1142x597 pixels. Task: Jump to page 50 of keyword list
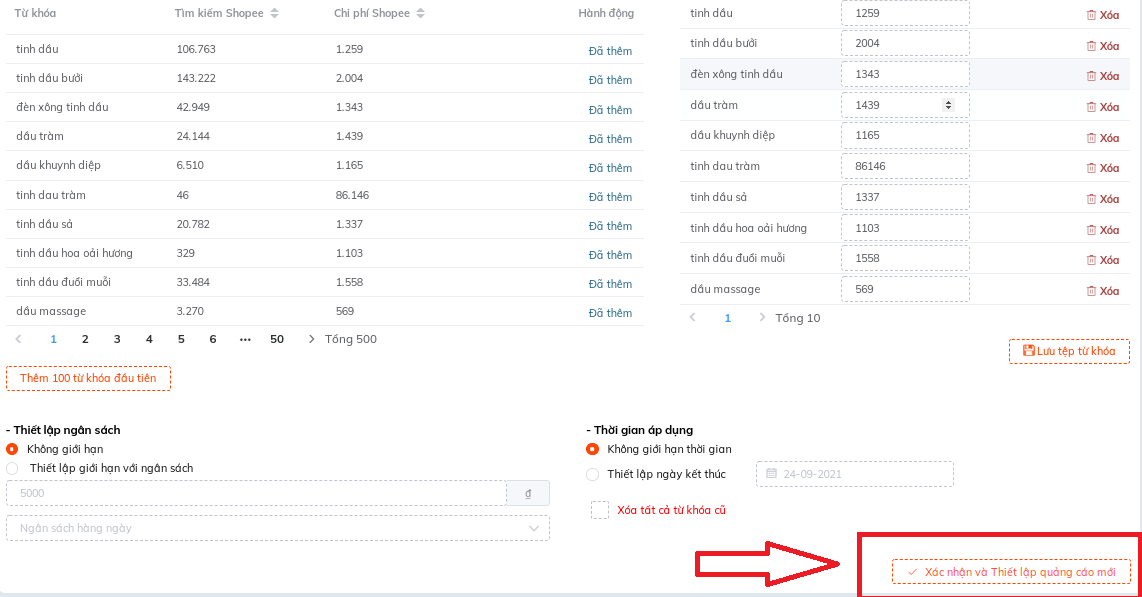pyautogui.click(x=277, y=339)
